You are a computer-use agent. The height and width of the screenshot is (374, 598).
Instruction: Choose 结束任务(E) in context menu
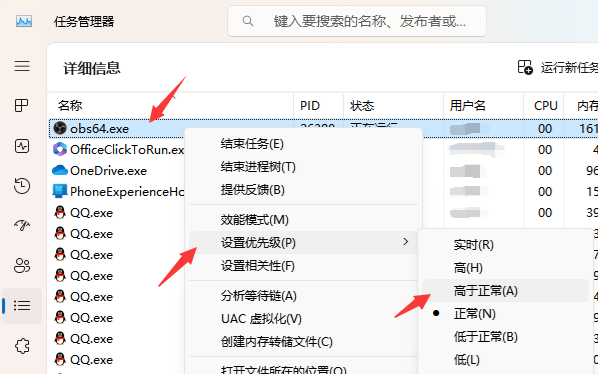[x=304, y=144]
